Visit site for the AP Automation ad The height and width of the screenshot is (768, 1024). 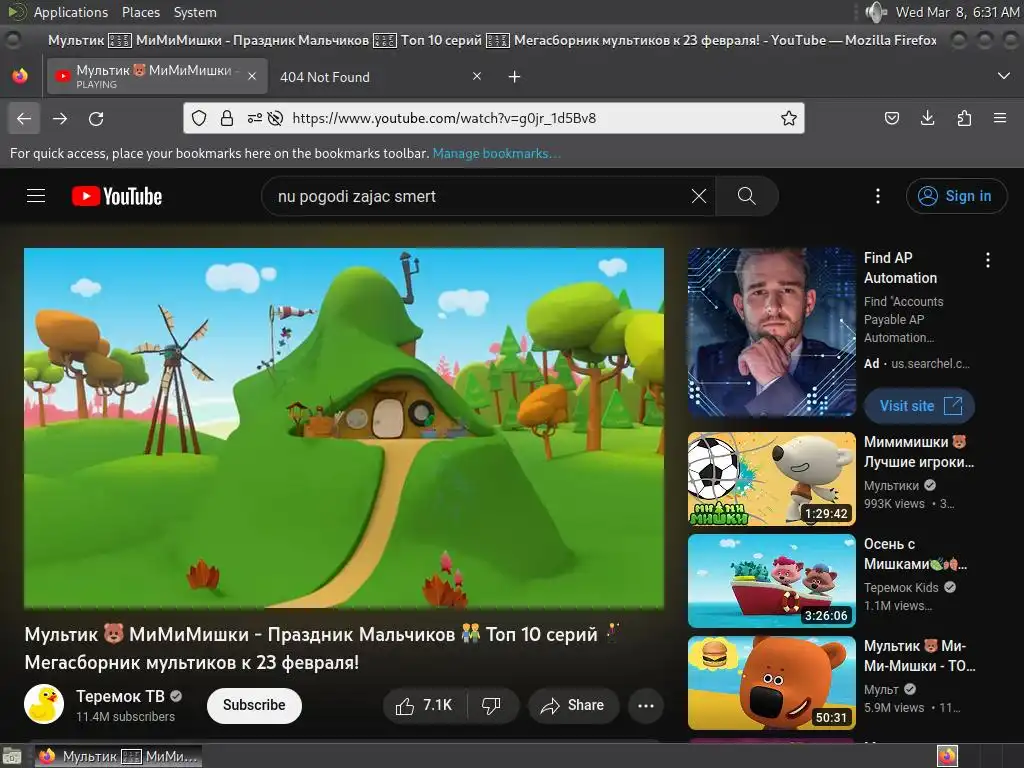(920, 406)
